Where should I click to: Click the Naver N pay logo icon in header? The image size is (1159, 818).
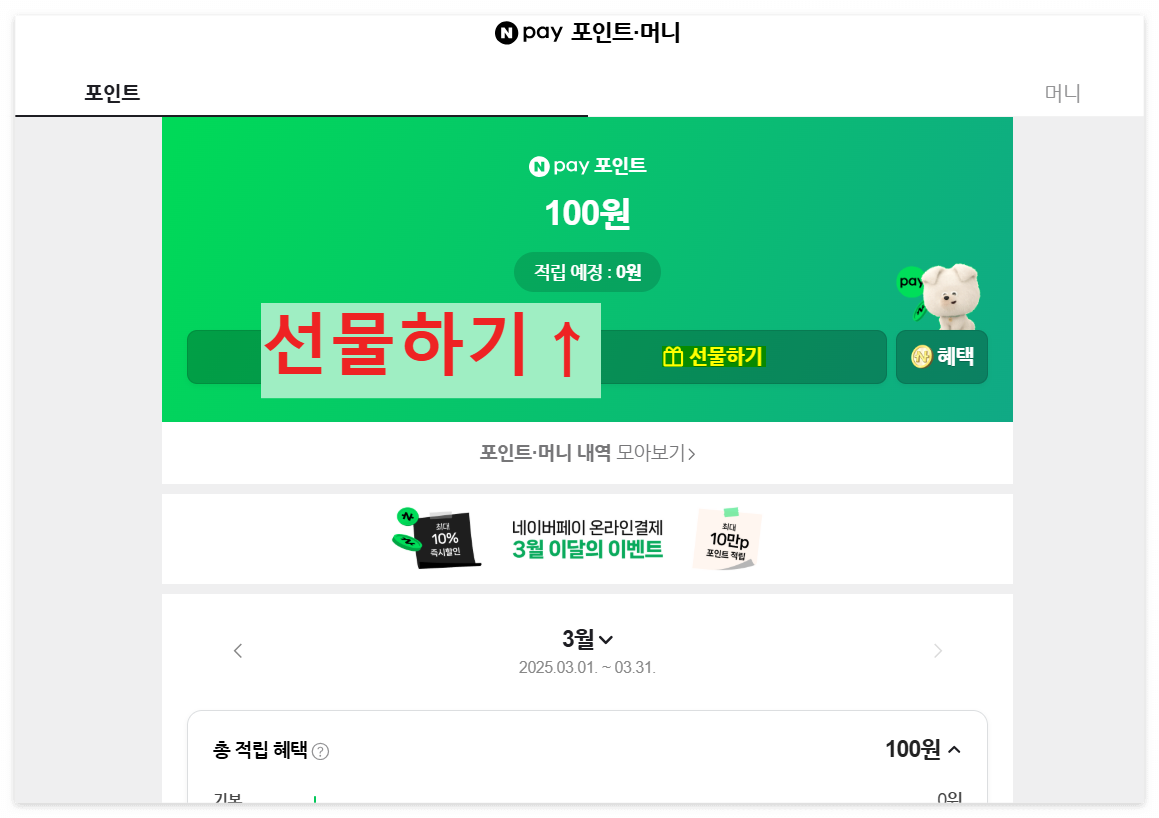tap(506, 33)
